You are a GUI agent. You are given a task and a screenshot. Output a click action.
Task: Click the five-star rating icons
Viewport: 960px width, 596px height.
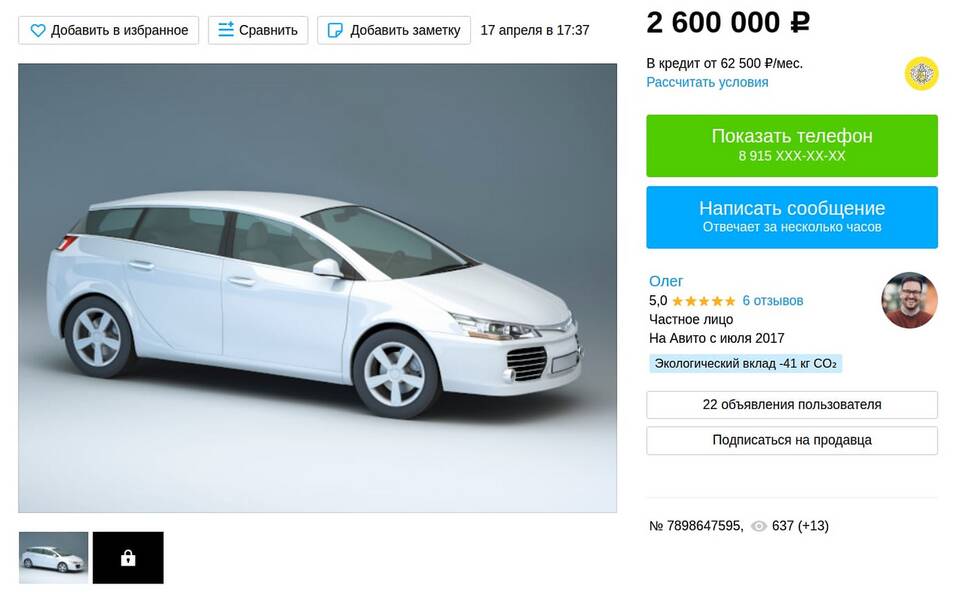pyautogui.click(x=703, y=301)
